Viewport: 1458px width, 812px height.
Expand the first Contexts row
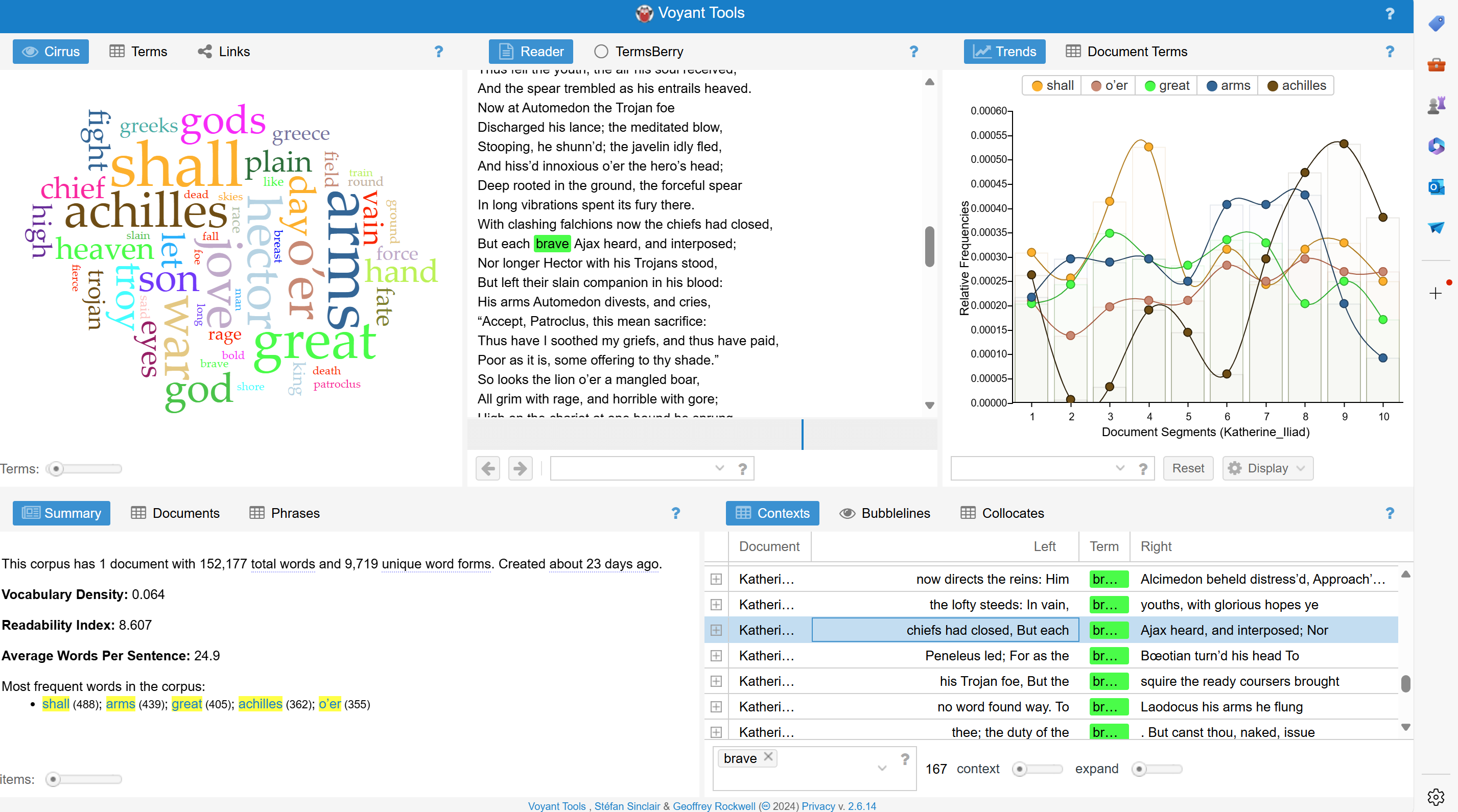coord(716,579)
